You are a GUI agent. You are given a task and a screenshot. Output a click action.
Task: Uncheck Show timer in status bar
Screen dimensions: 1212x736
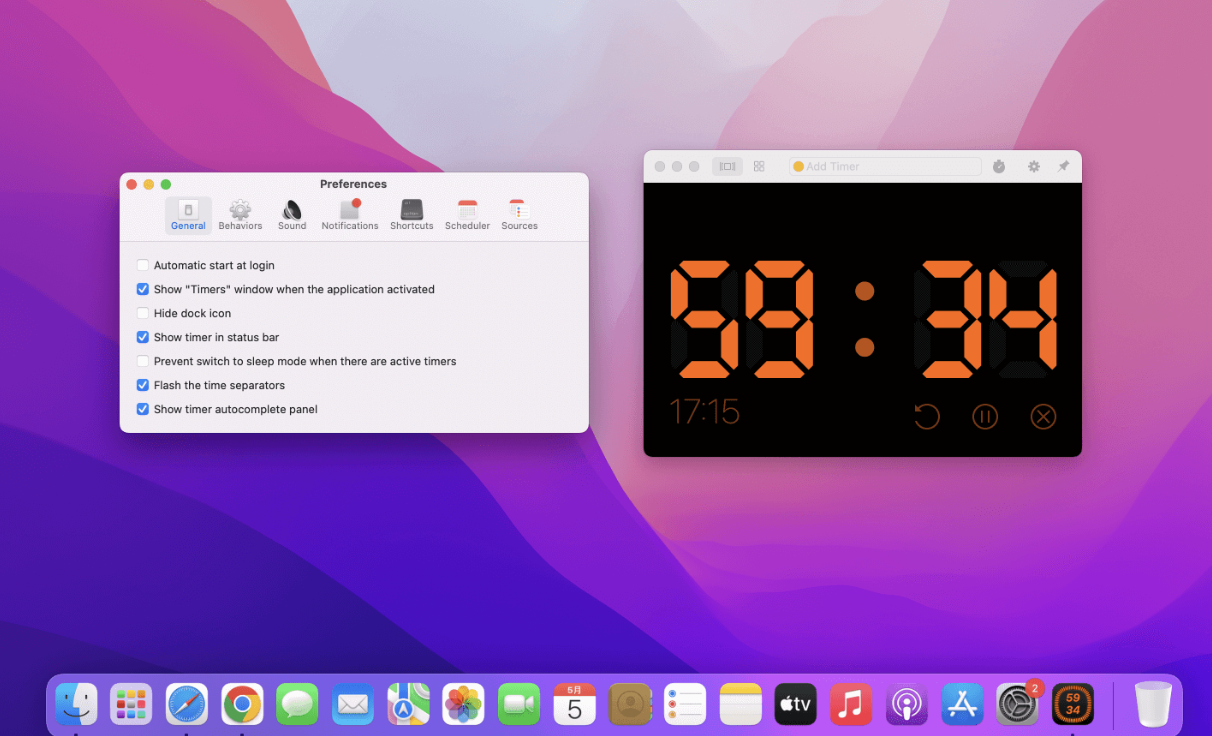[143, 337]
